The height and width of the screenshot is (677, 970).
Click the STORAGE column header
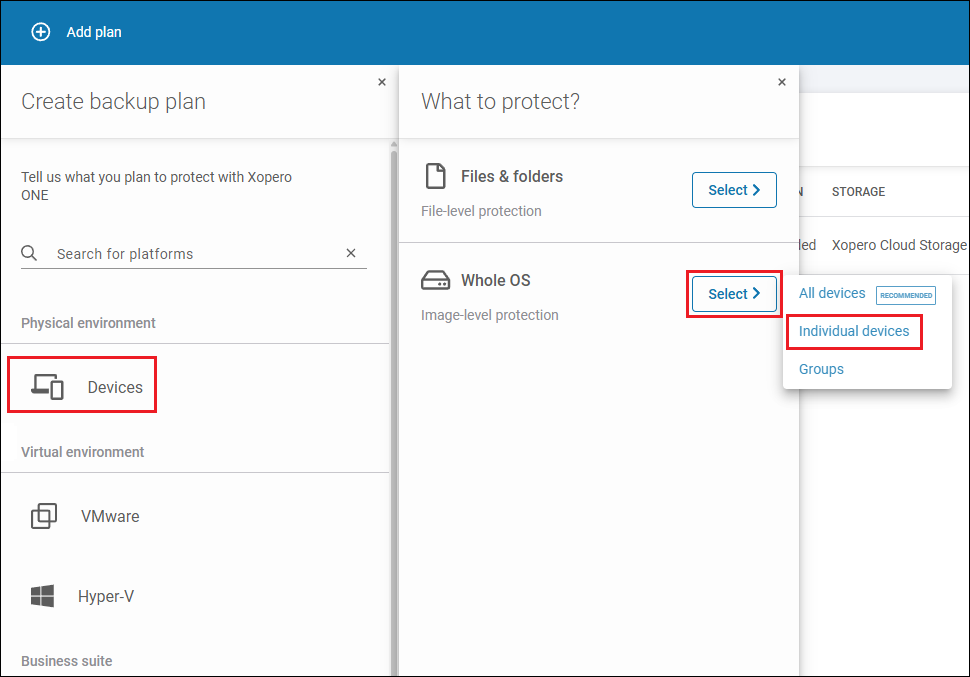pos(858,191)
